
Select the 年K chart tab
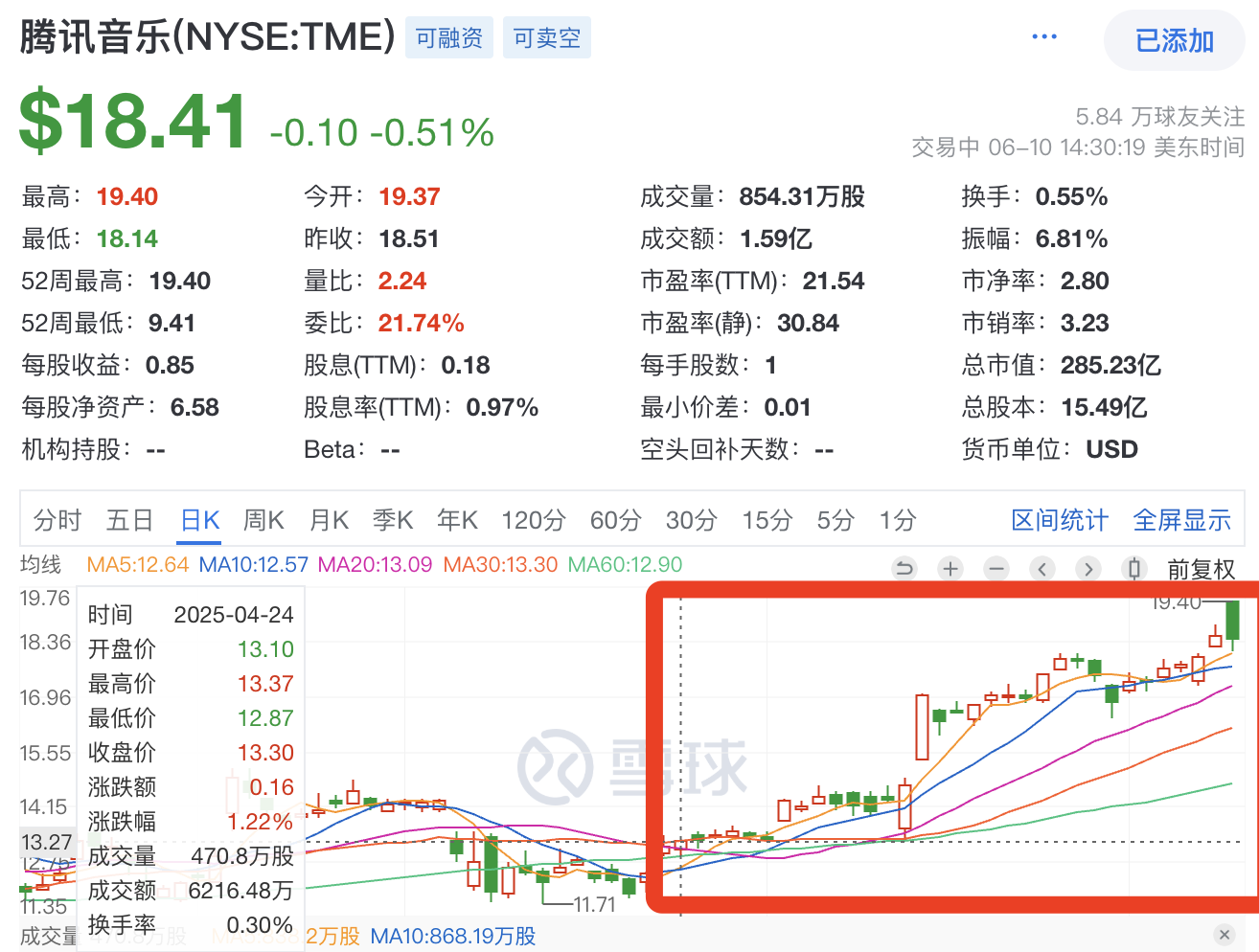(x=457, y=520)
